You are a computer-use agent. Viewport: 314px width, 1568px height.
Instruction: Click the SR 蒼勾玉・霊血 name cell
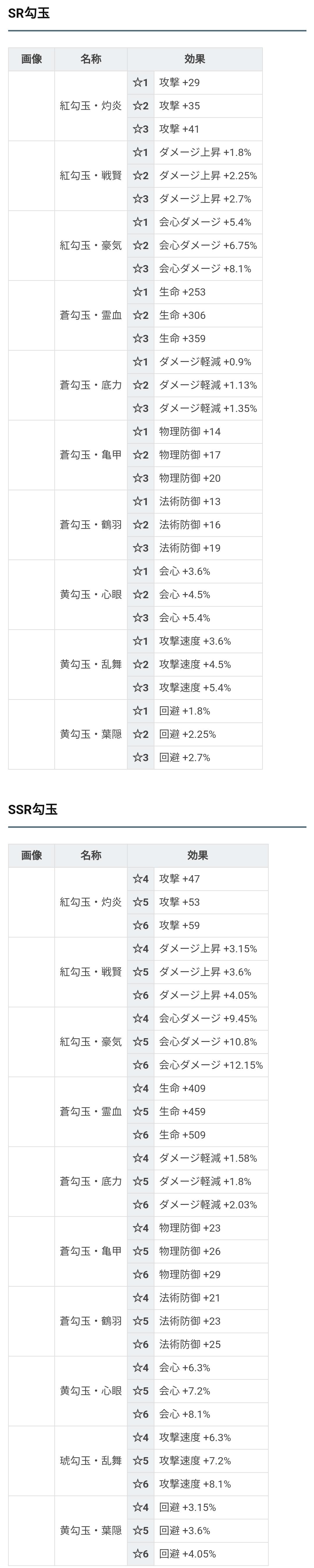(x=91, y=315)
